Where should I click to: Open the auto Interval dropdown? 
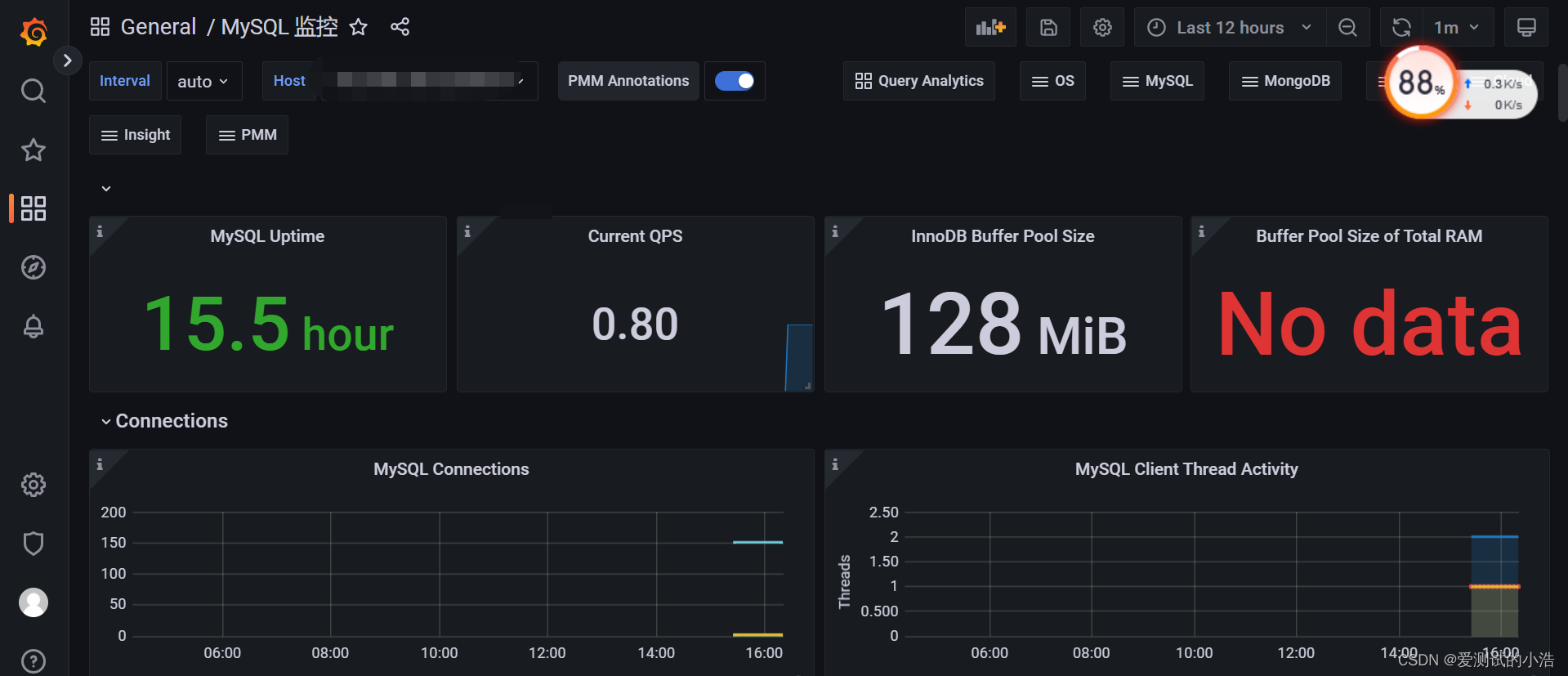[204, 81]
